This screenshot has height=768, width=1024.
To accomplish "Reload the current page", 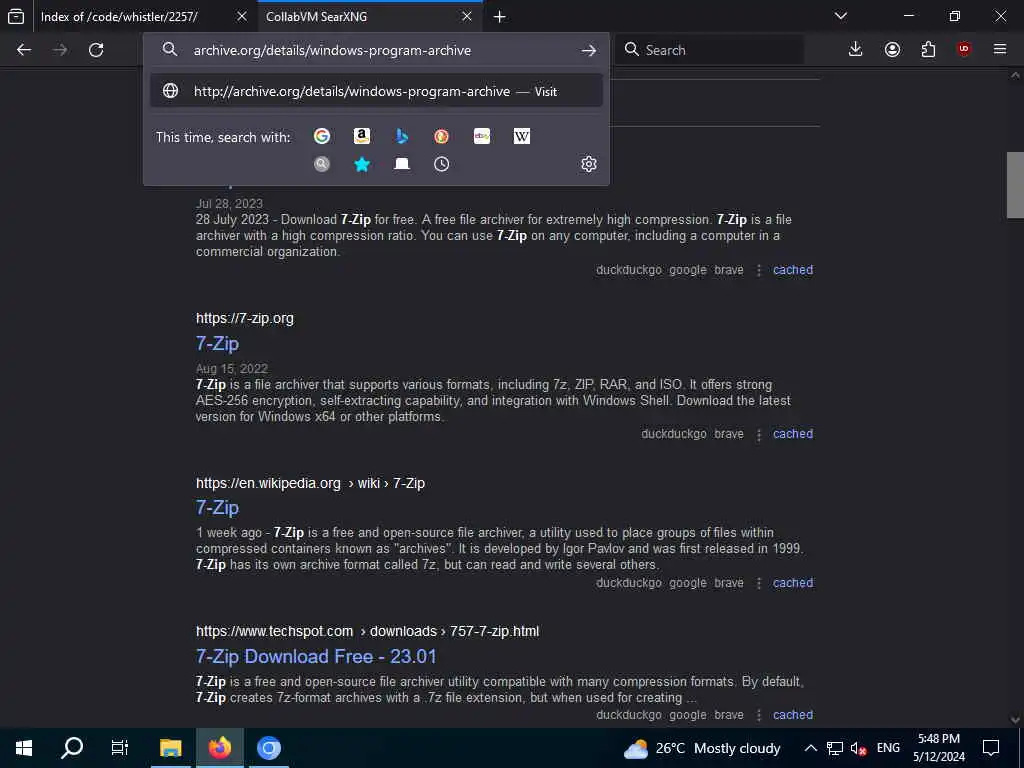I will pos(96,50).
